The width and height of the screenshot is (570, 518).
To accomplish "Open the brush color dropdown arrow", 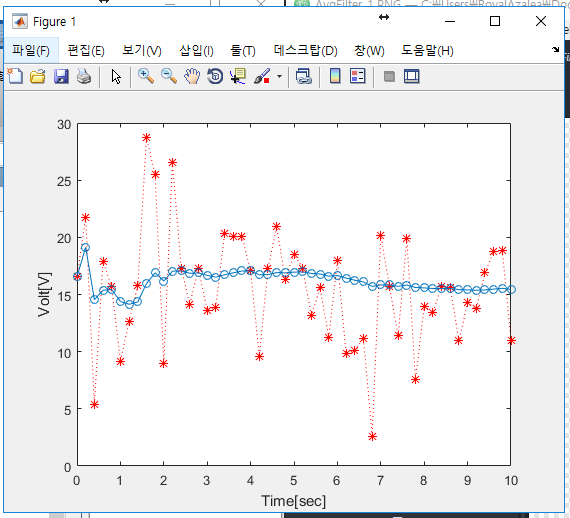I will pos(279,76).
